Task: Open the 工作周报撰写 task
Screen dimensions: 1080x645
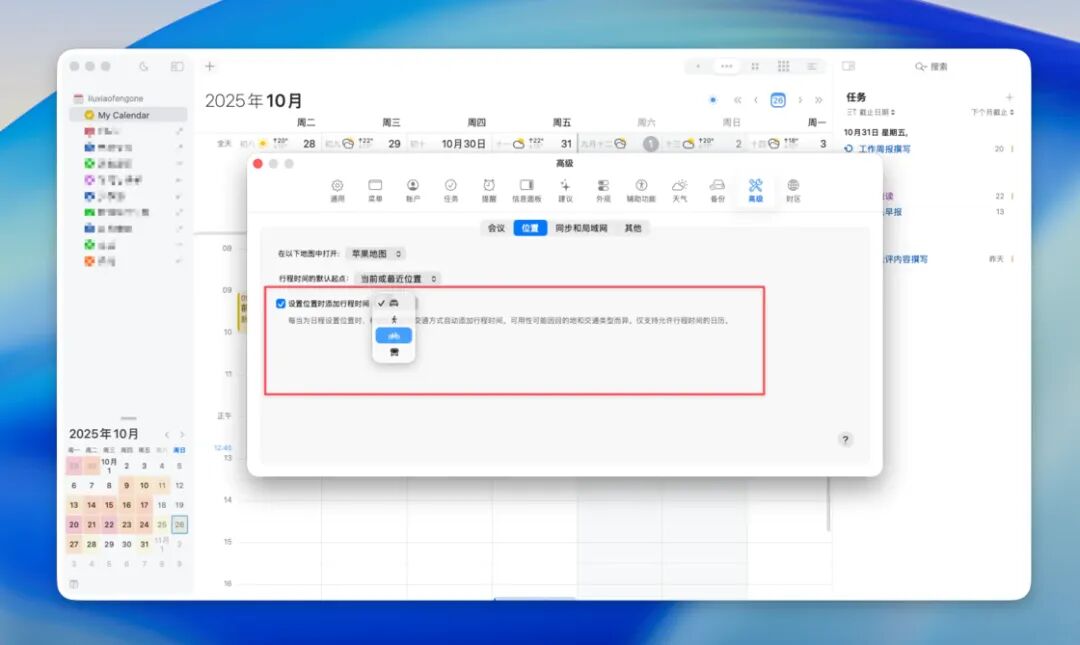Action: 884,149
